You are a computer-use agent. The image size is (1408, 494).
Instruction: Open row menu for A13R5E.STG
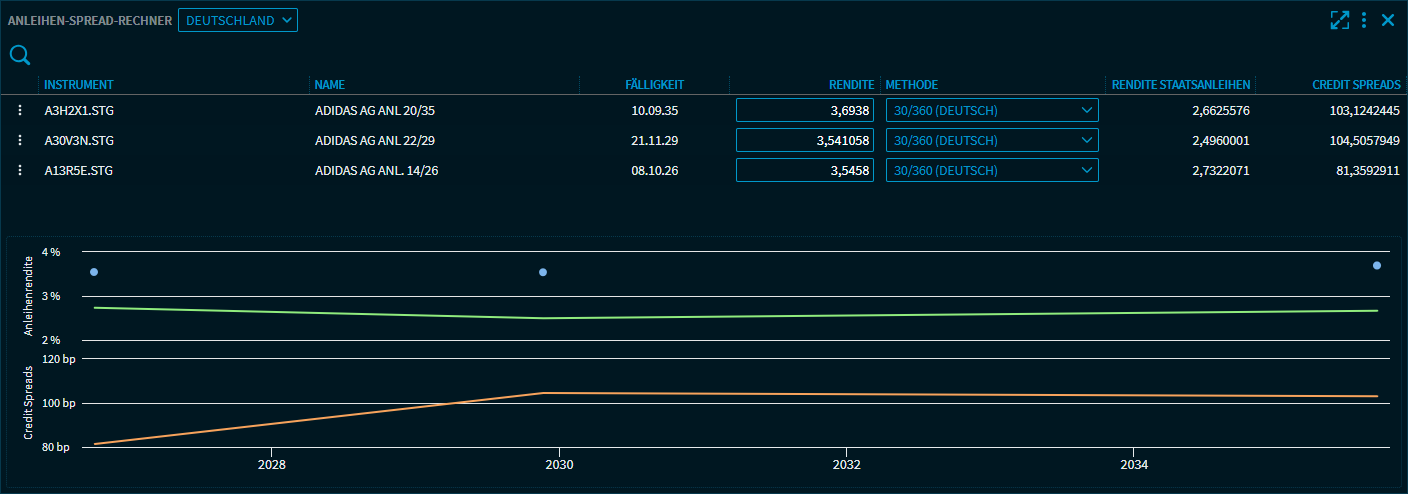click(20, 171)
